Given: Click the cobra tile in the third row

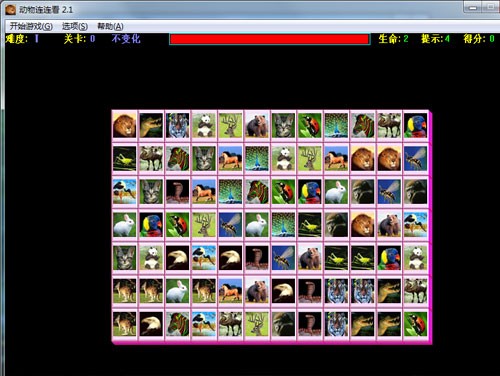Looking at the screenshot, I should (x=177, y=191).
